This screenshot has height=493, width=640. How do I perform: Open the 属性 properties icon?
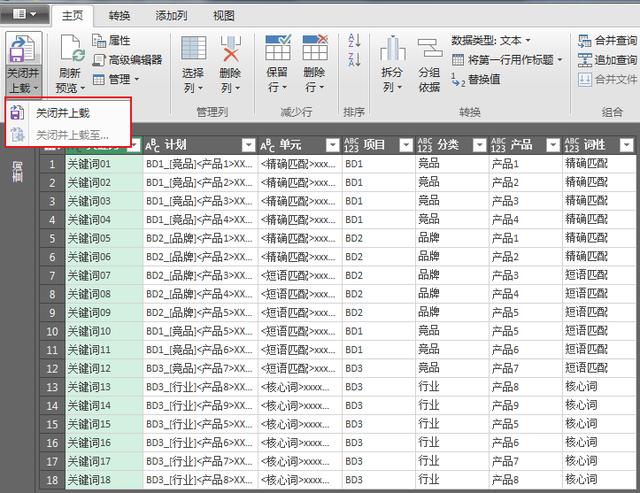coord(98,40)
